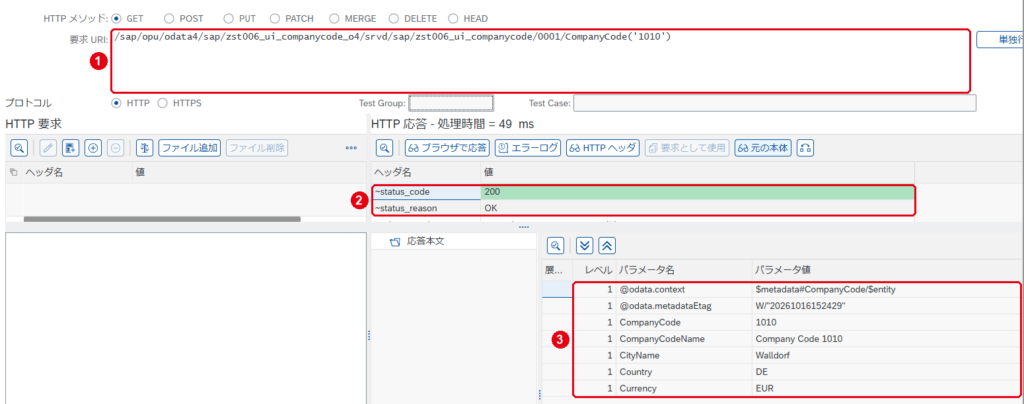Click the Test Group input field
1024x404 pixels.
click(x=451, y=103)
